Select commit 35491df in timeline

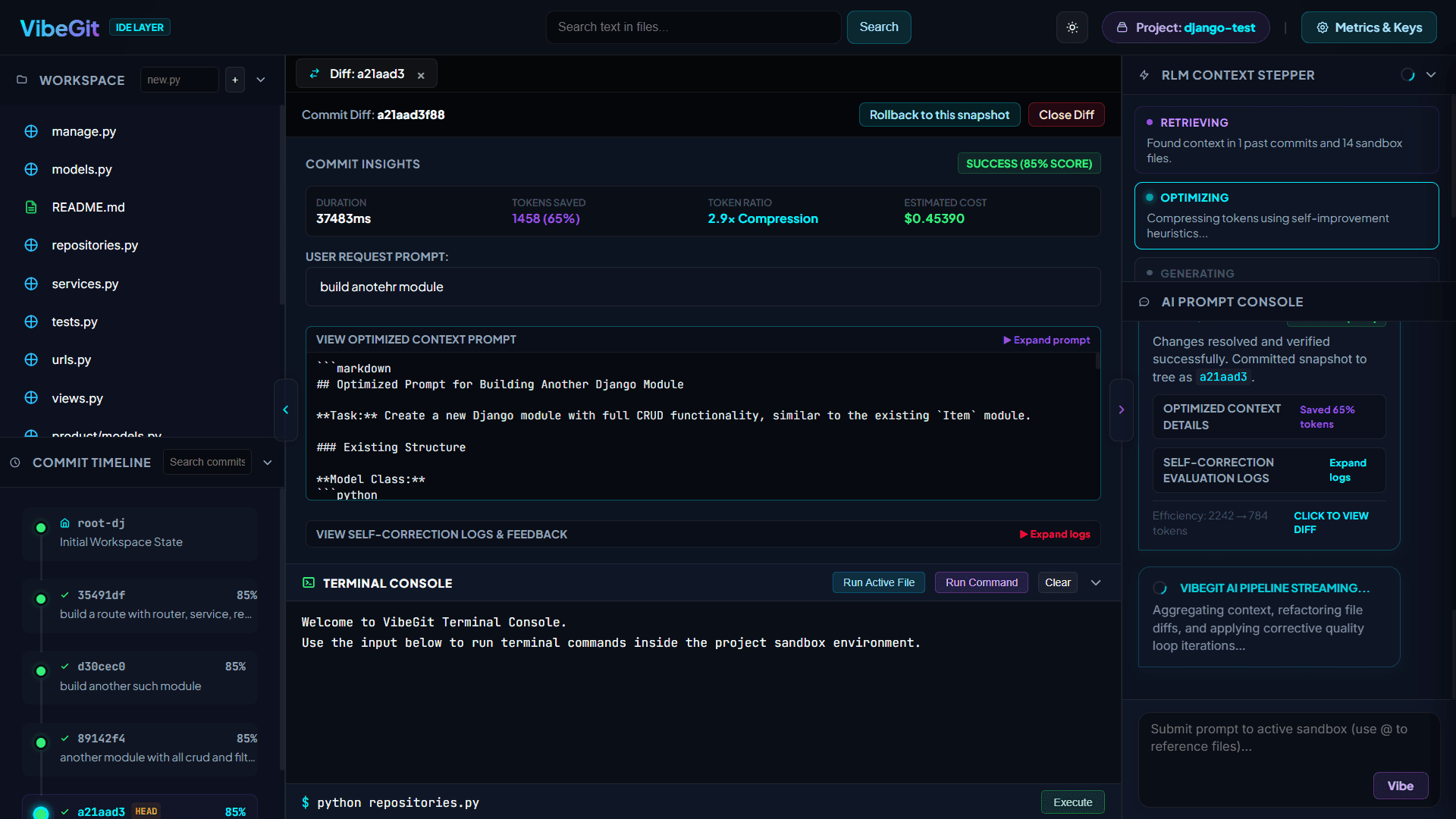[140, 605]
